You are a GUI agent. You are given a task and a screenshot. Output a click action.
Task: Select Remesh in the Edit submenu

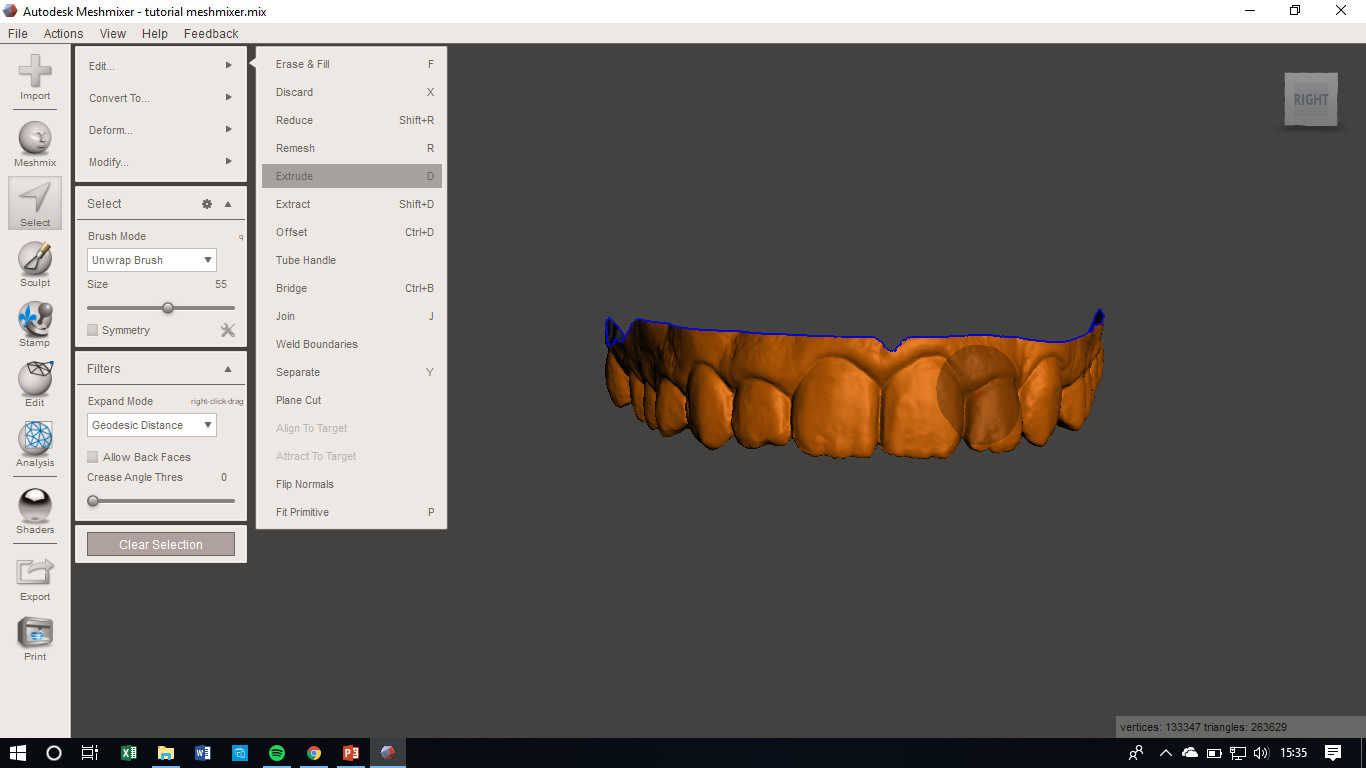point(352,148)
